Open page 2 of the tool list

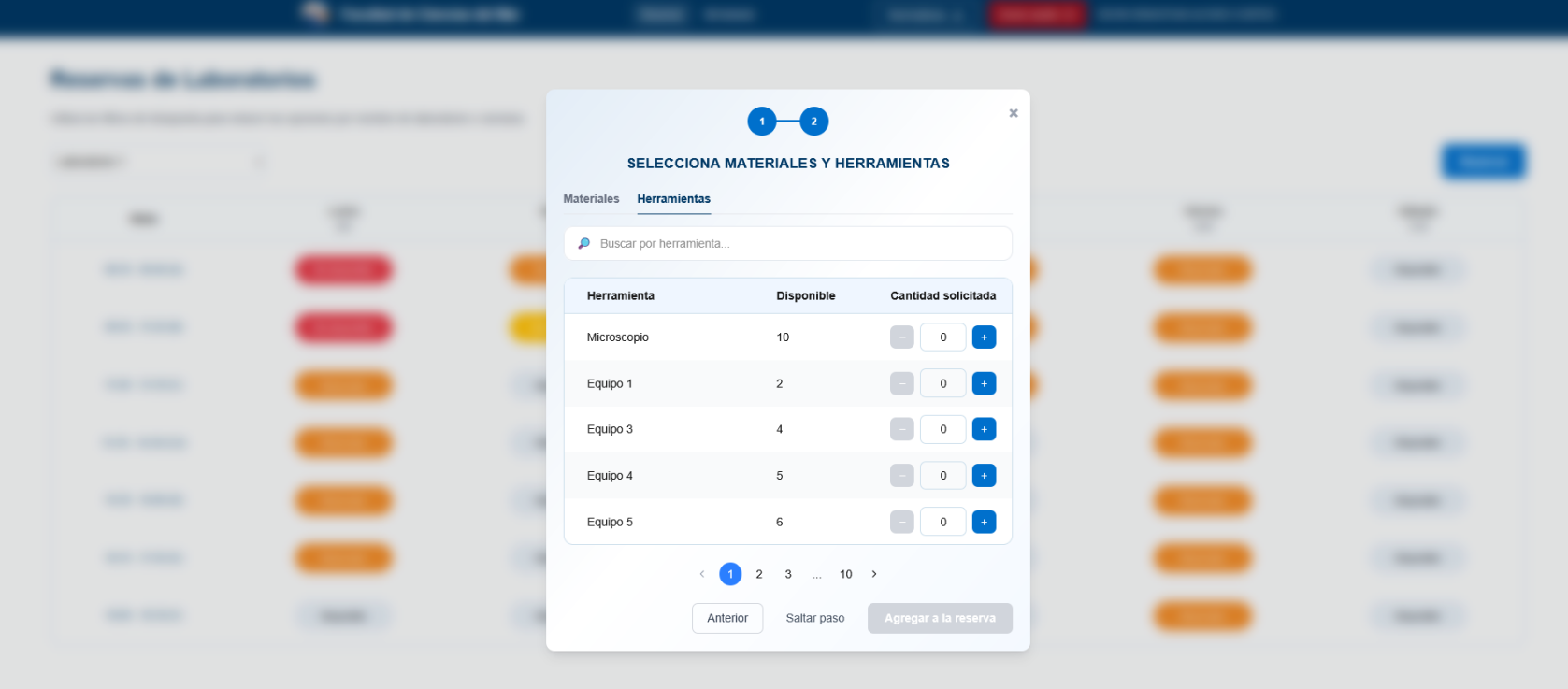759,574
